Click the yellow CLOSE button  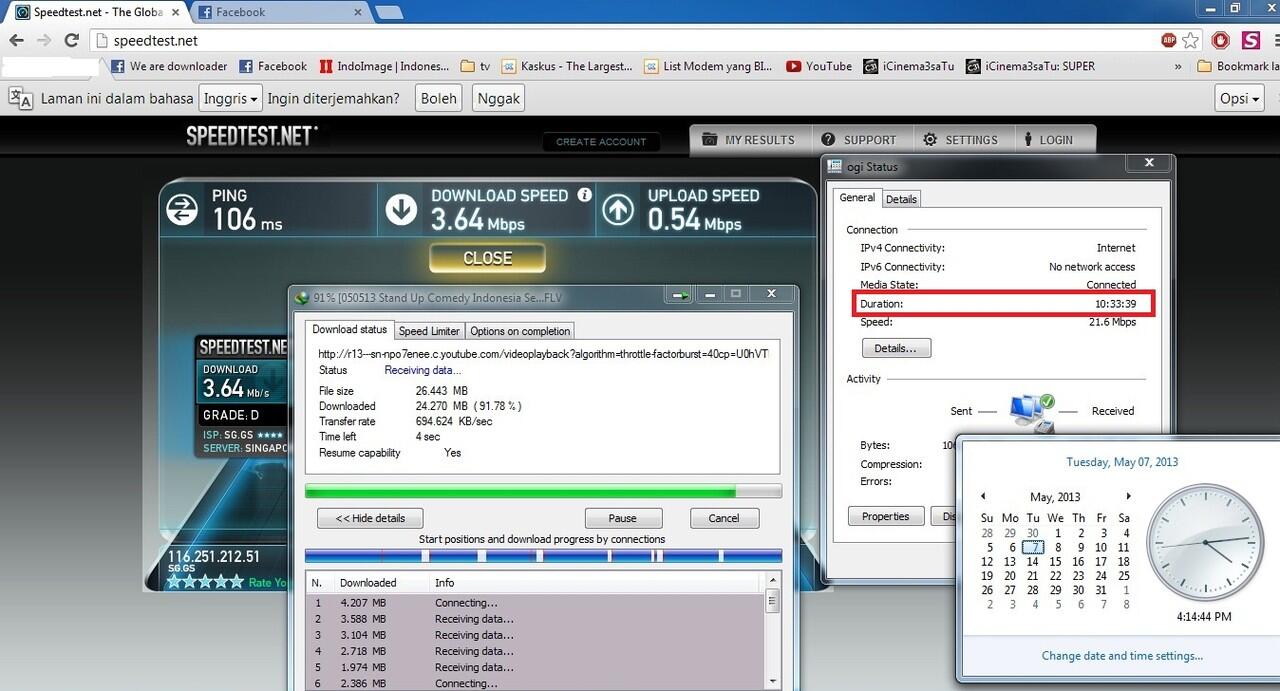pyautogui.click(x=488, y=258)
